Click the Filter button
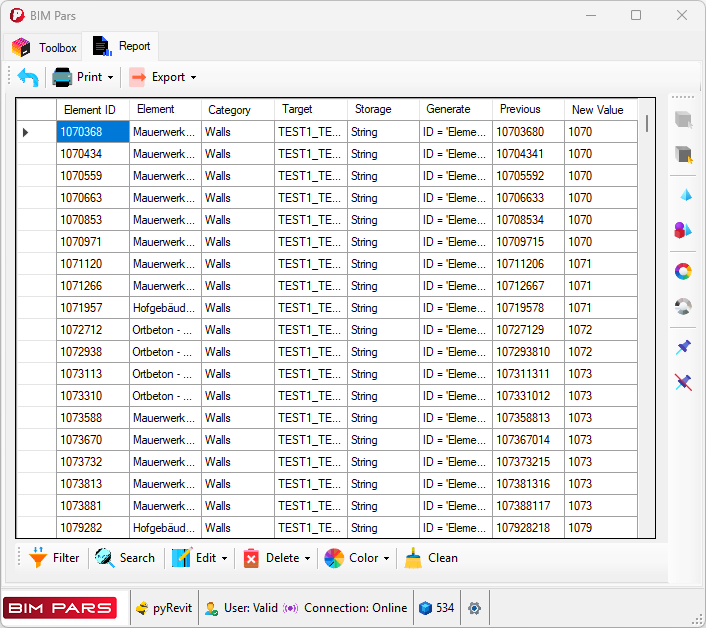The width and height of the screenshot is (706, 628). pos(54,558)
